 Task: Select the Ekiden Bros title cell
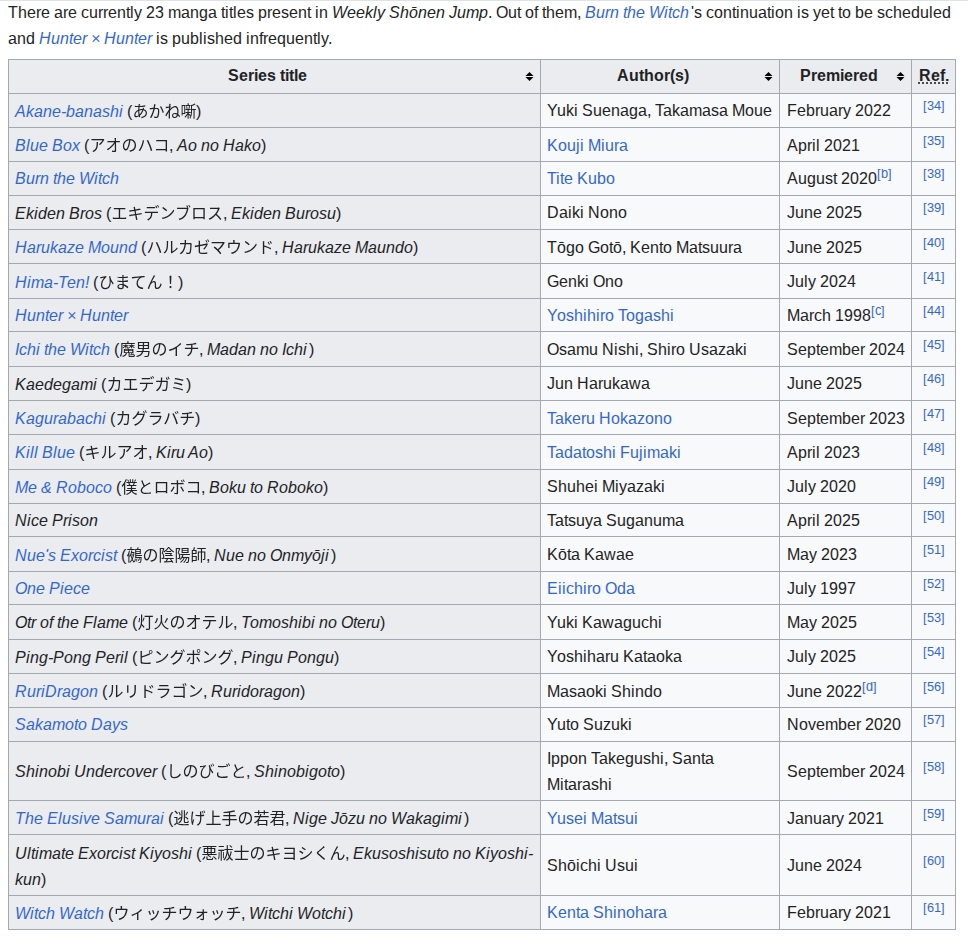(x=274, y=213)
